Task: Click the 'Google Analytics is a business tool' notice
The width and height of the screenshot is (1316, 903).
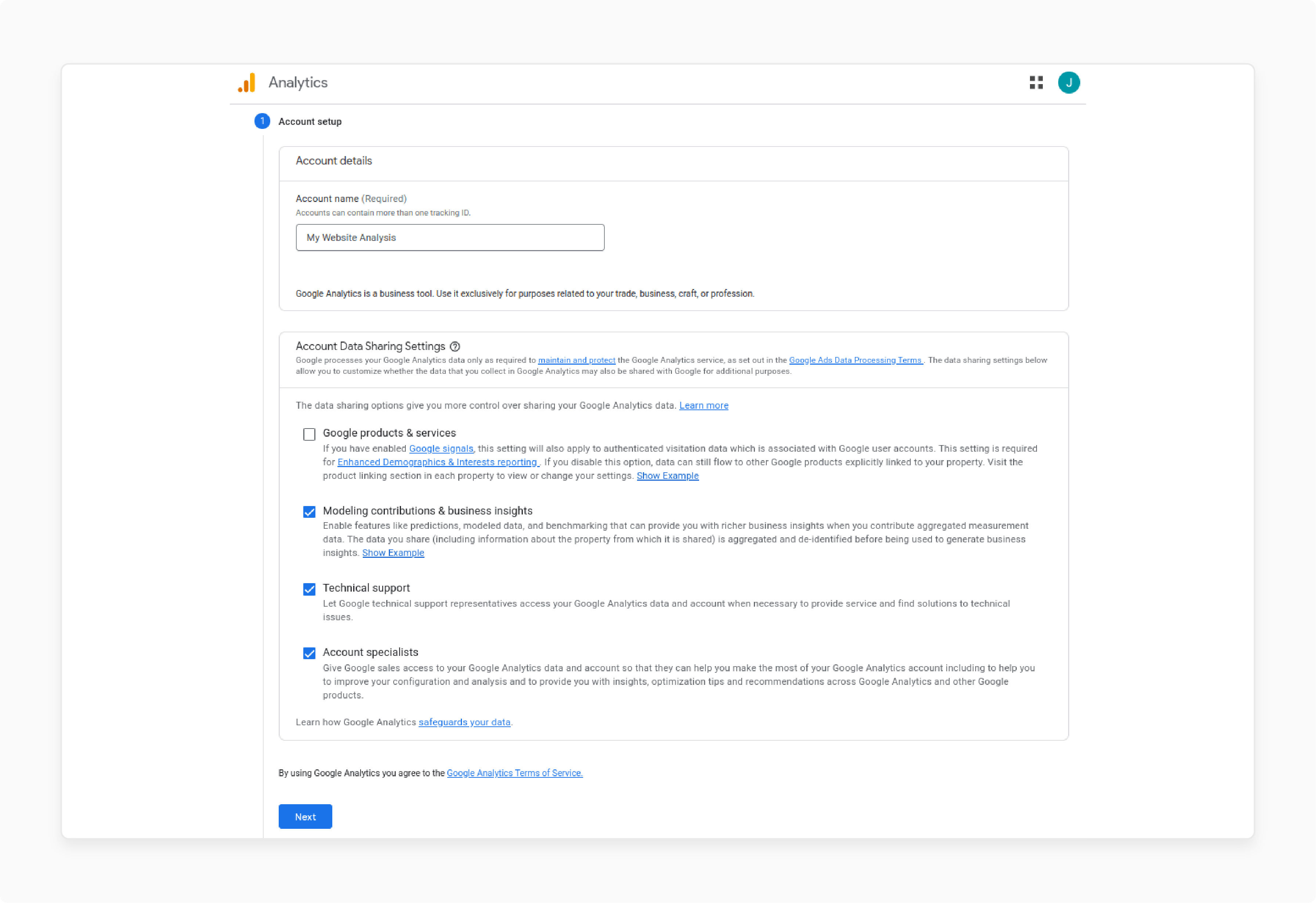Action: (525, 293)
